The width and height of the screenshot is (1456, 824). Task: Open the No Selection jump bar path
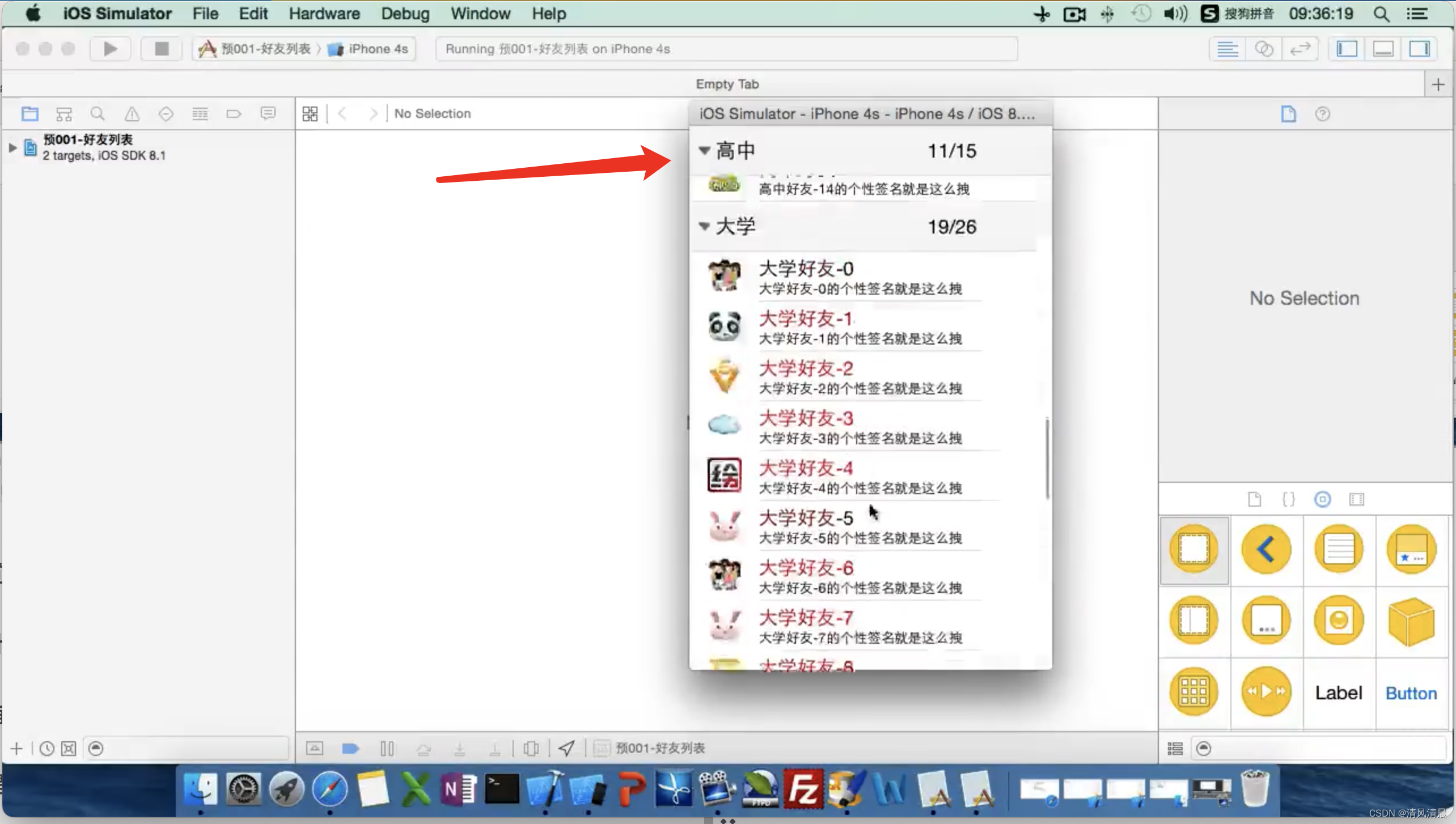pos(433,114)
